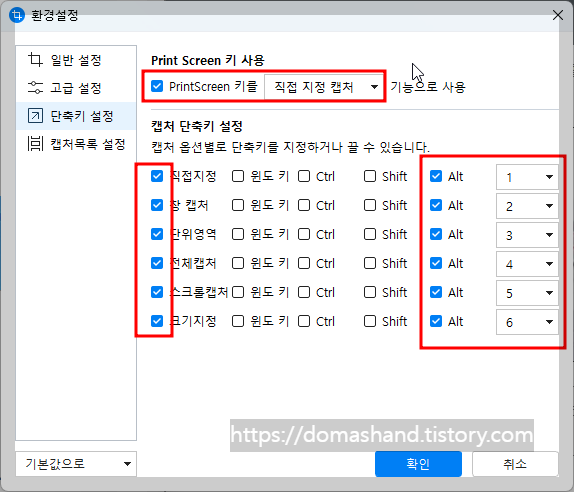Cancel changes with 취소 button

point(515,464)
